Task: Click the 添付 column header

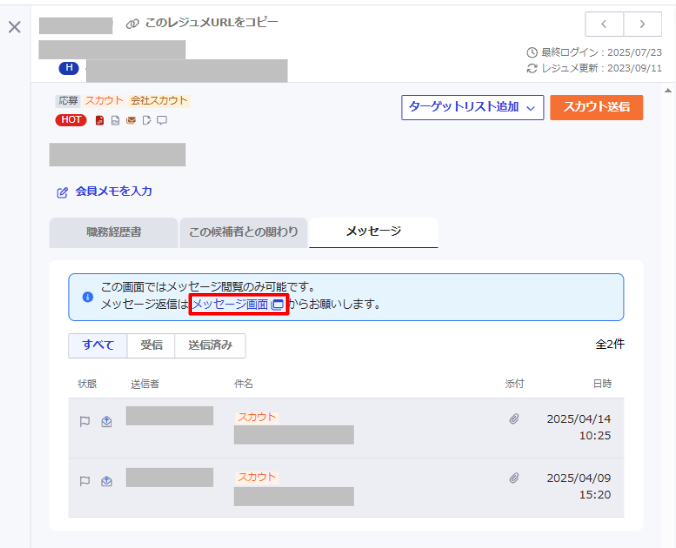Action: click(x=514, y=384)
